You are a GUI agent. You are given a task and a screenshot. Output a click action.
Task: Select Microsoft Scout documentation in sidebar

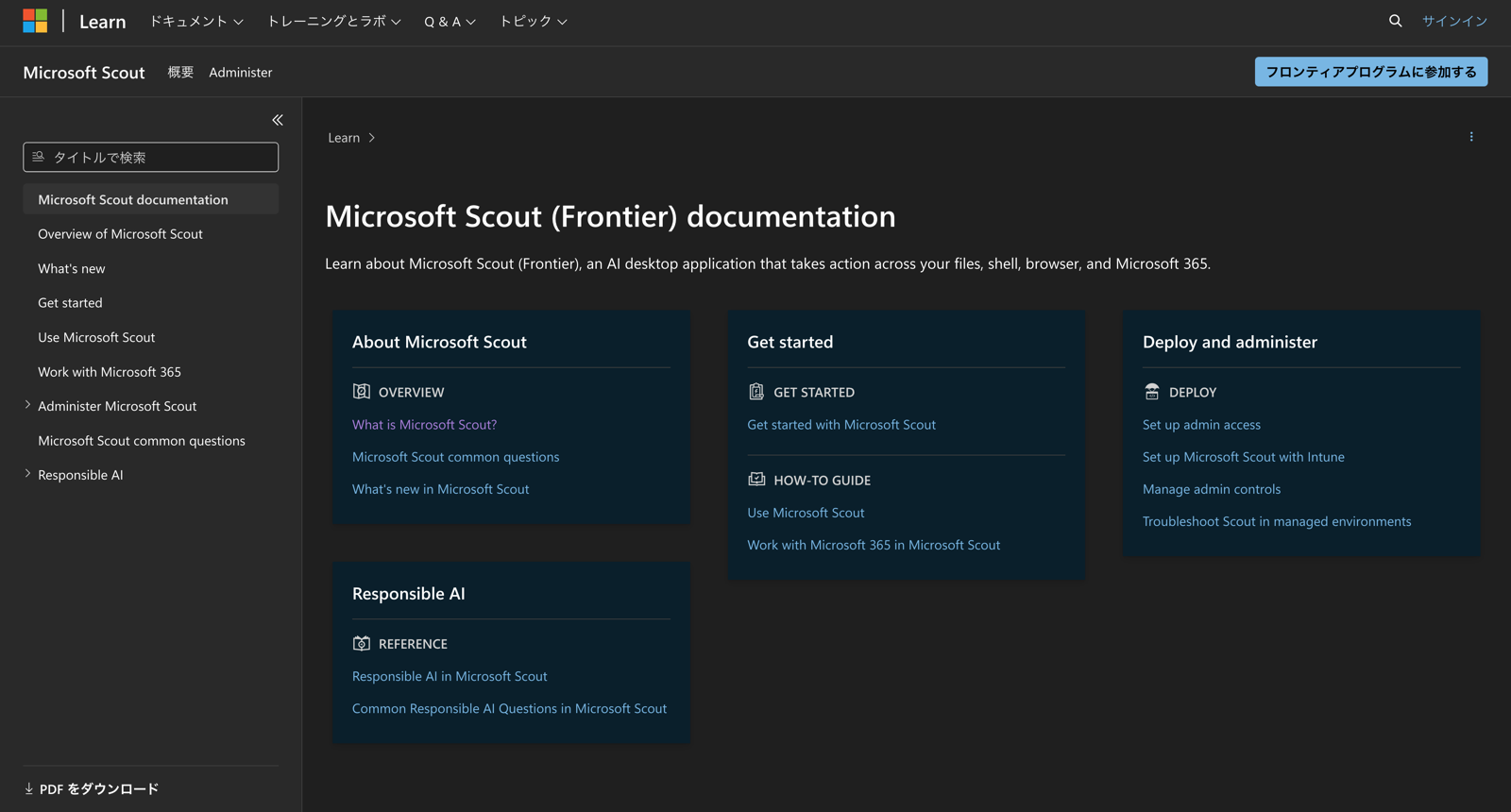click(151, 199)
